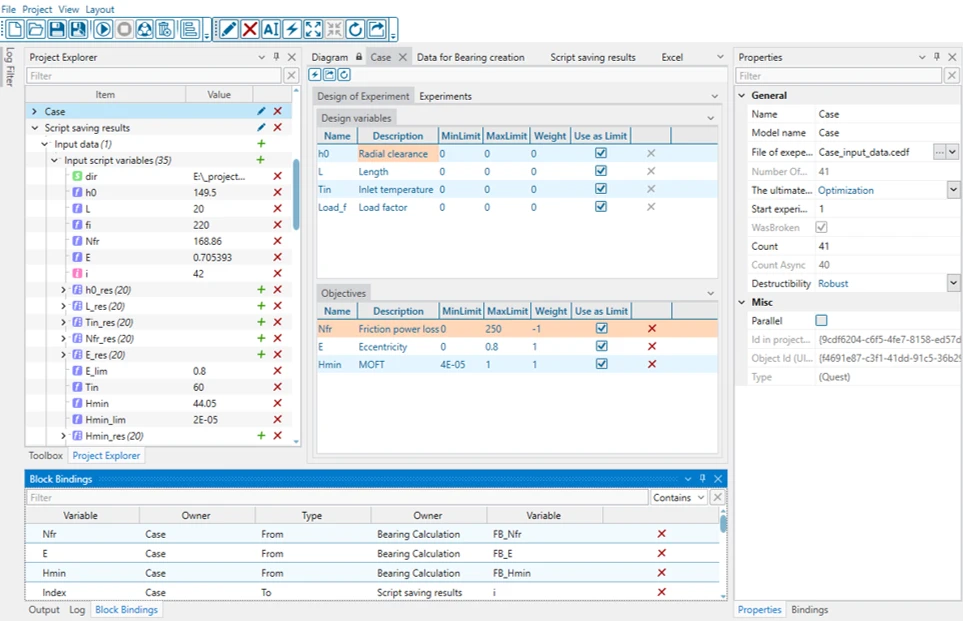Image resolution: width=963 pixels, height=621 pixels.
Task: Click the fit-to-screen expand arrows icon
Action: coord(313,30)
